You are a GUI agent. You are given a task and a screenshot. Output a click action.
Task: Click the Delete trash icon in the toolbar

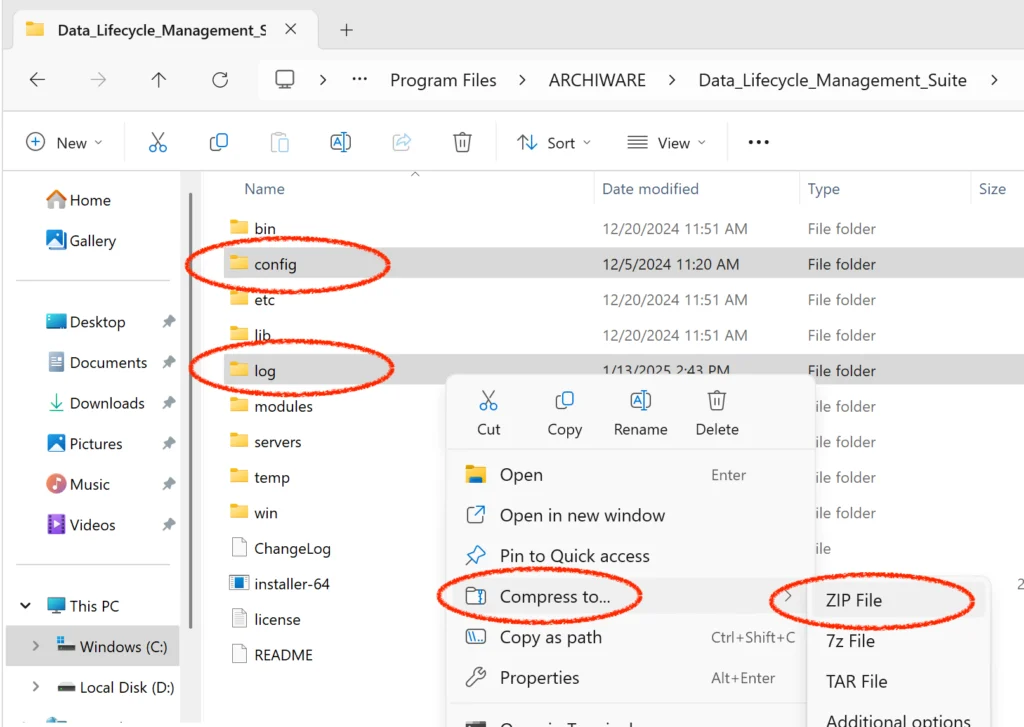pos(462,143)
